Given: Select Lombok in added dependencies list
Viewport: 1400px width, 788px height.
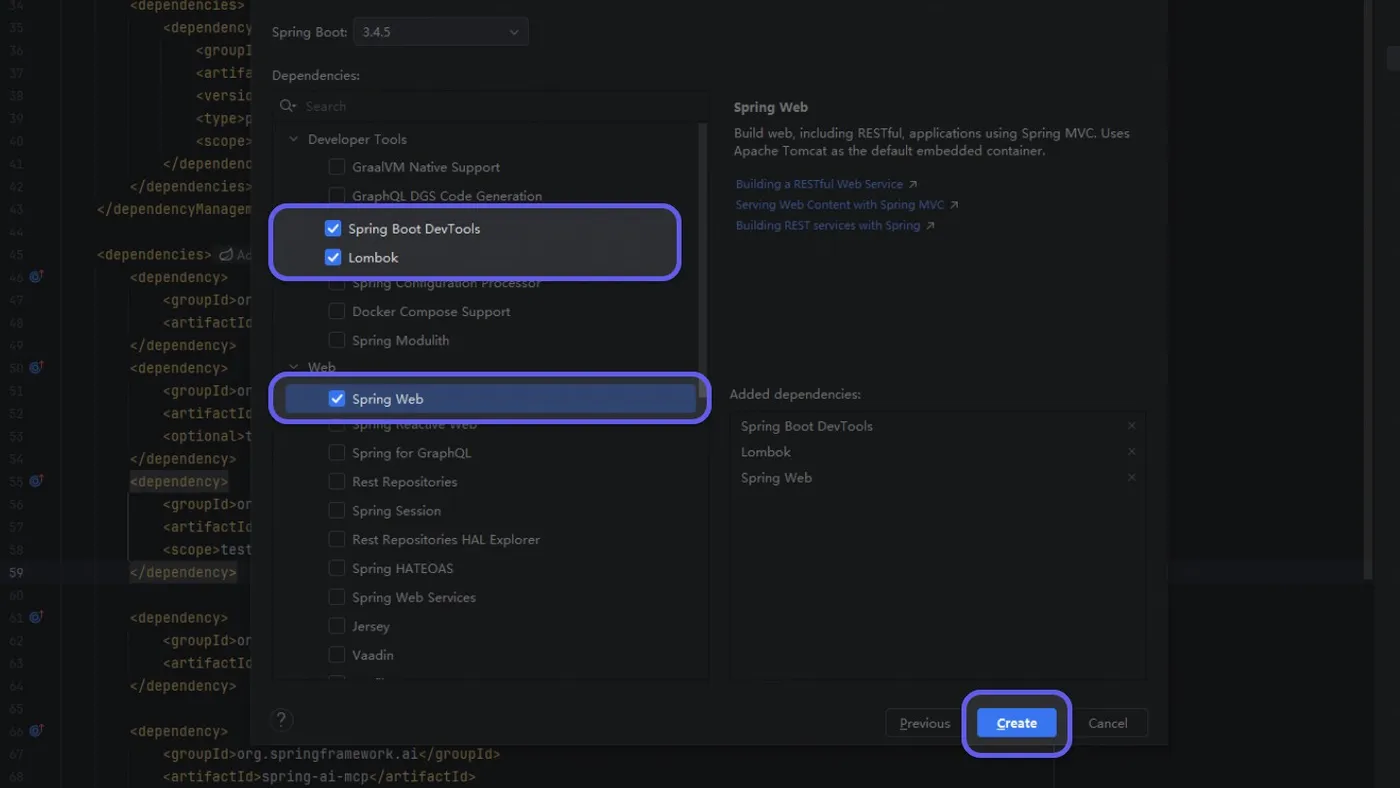Looking at the screenshot, I should (x=766, y=452).
